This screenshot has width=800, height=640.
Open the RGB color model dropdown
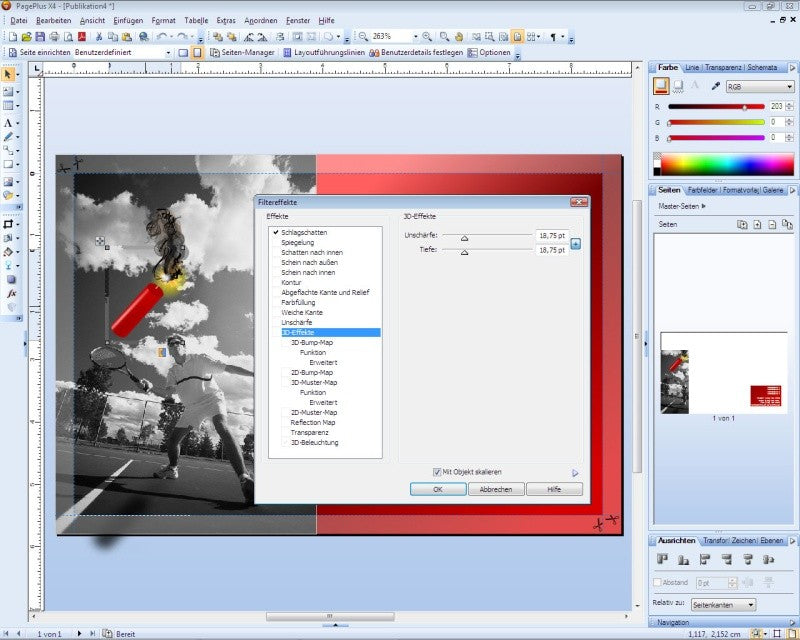tap(760, 87)
